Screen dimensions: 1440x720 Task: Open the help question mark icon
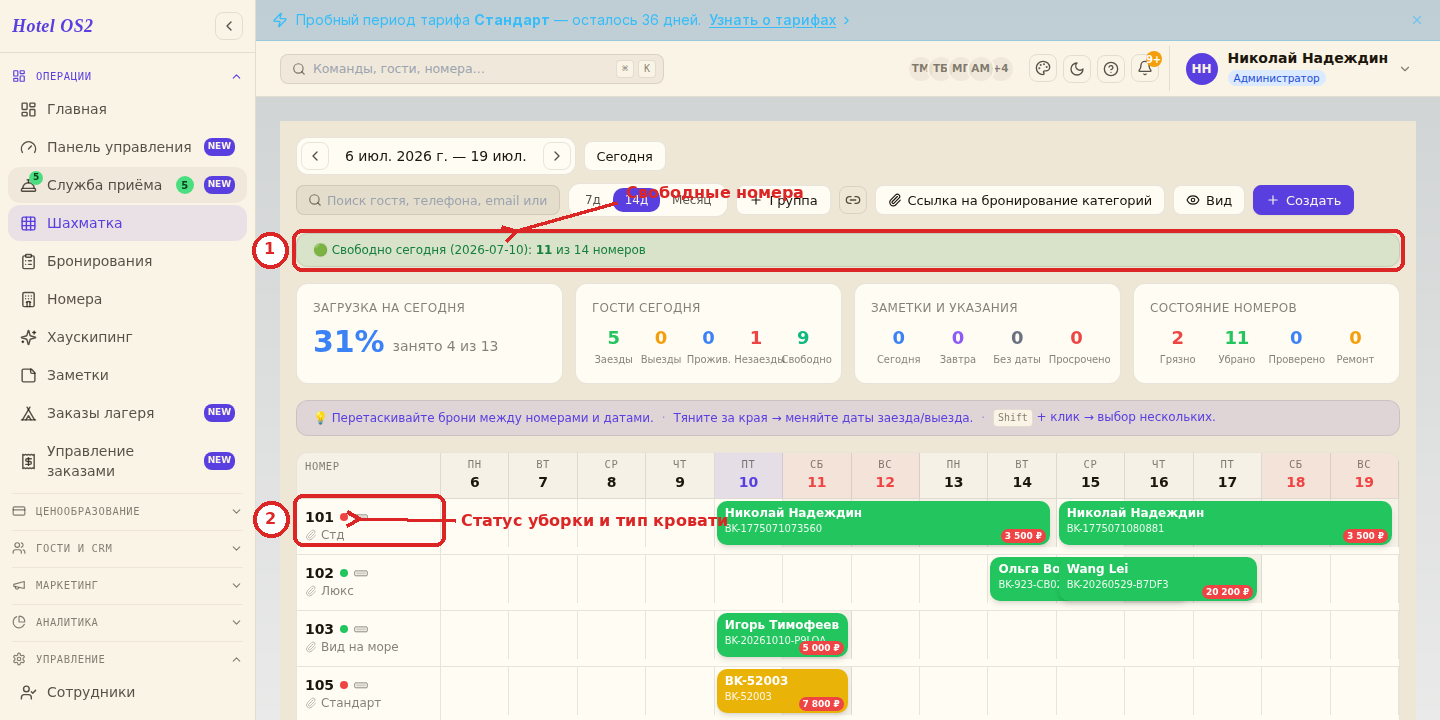[x=1111, y=69]
